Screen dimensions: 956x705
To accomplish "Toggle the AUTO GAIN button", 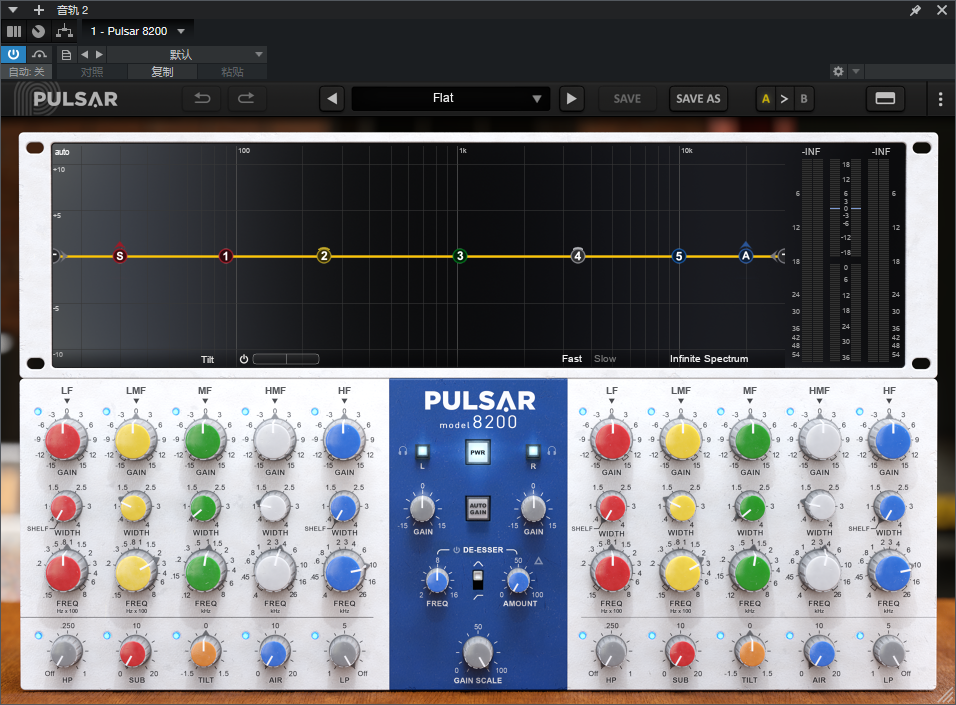I will [x=478, y=508].
